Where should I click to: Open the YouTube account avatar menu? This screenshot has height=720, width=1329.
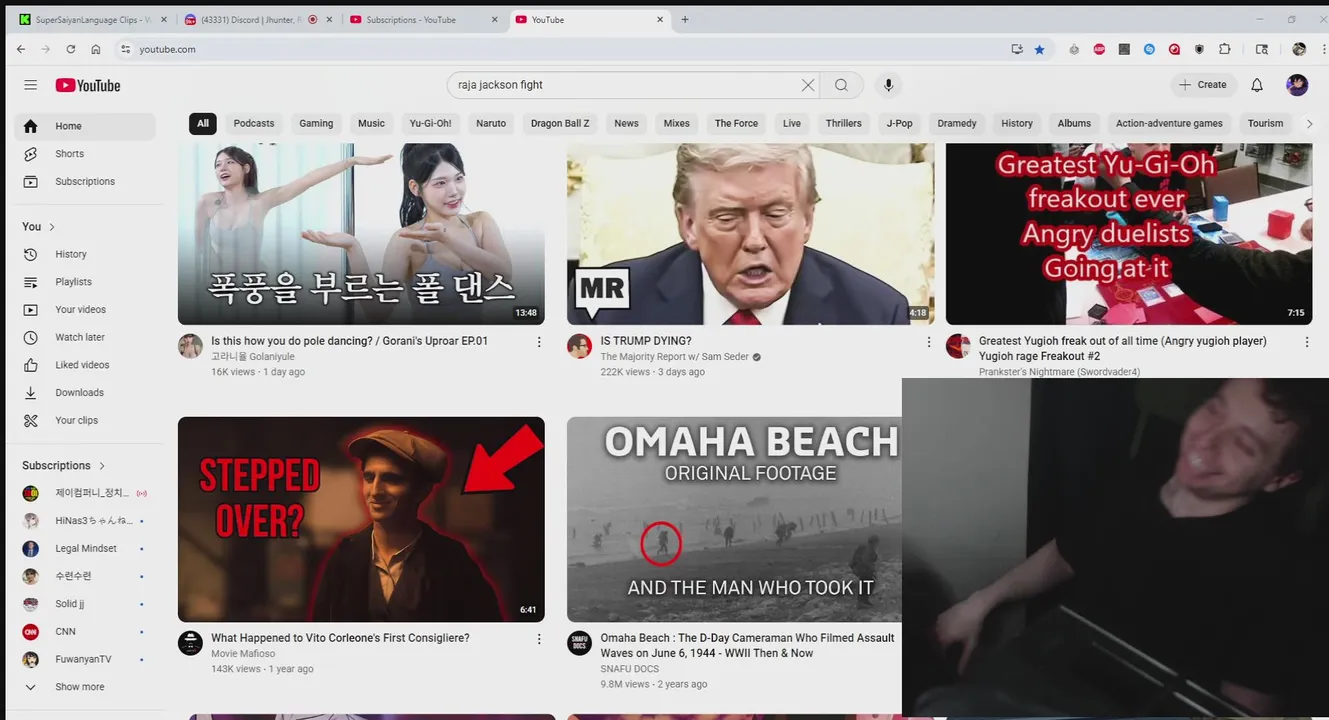coord(1297,85)
